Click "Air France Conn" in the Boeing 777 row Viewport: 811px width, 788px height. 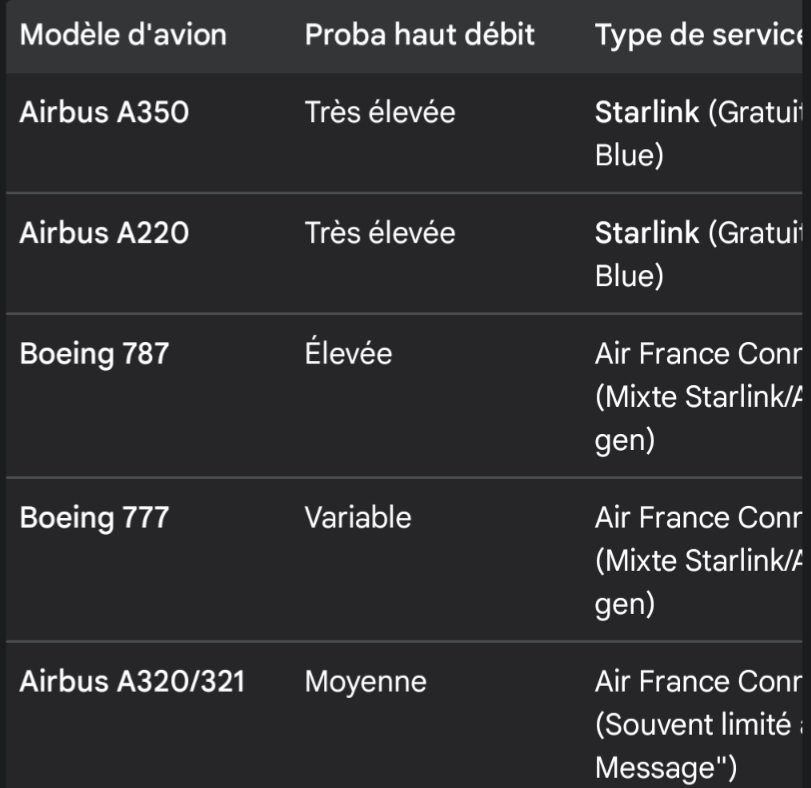pyautogui.click(x=699, y=518)
